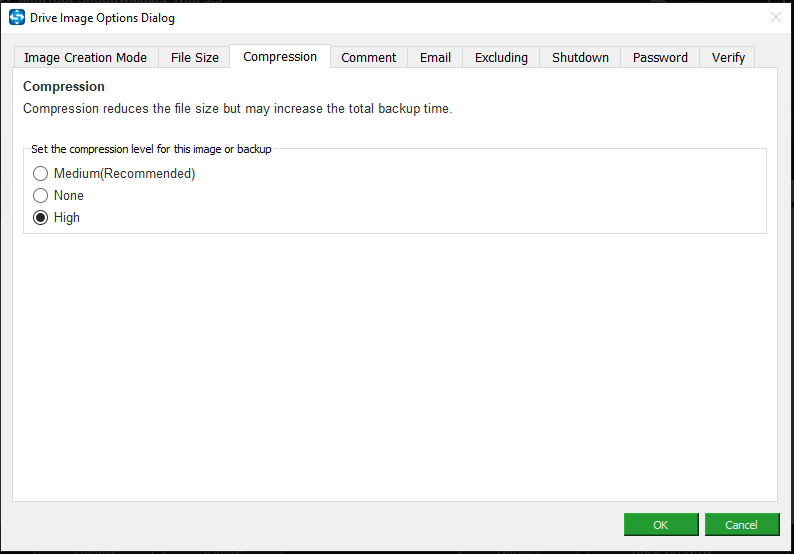
Task: Choose the None compression option
Action: [41, 196]
